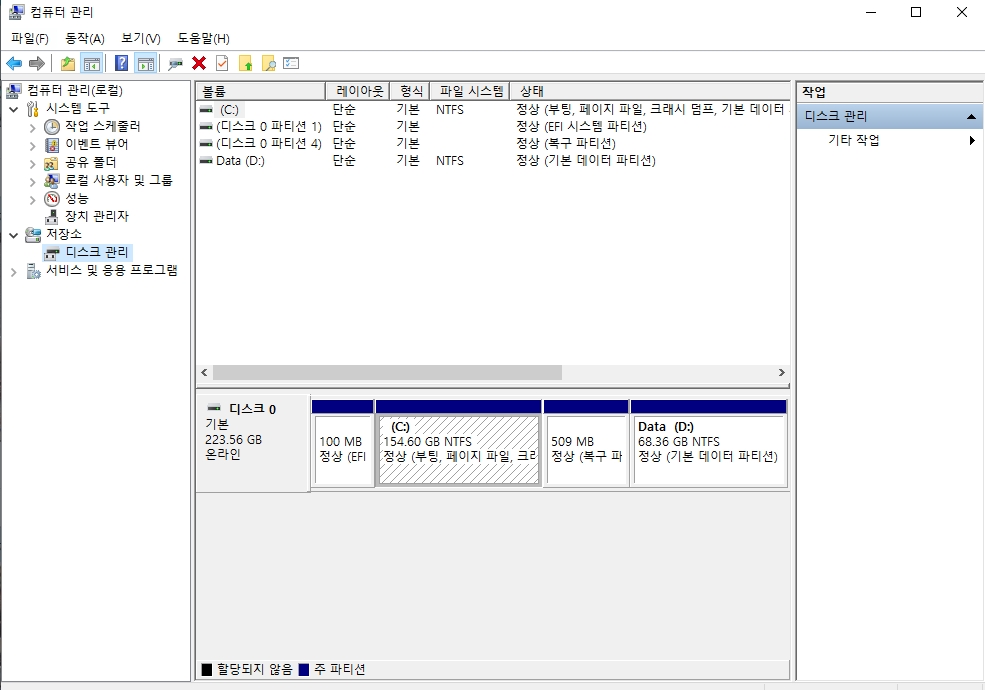The width and height of the screenshot is (985, 690).
Task: Expand the 로컬 사용자 및 그룹 node
Action: pyautogui.click(x=33, y=182)
